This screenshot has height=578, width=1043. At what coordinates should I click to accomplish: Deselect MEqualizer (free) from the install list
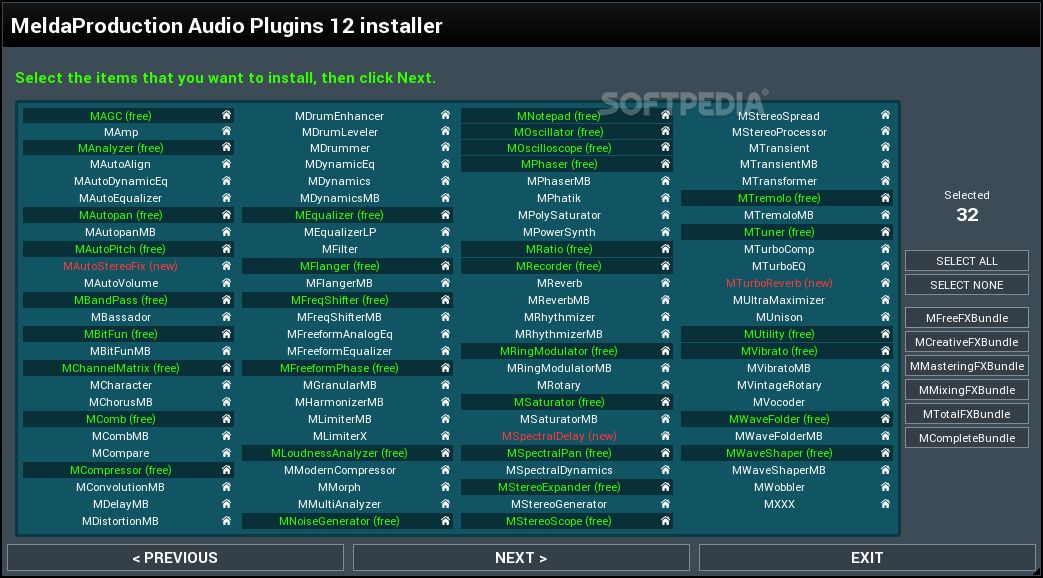click(340, 216)
